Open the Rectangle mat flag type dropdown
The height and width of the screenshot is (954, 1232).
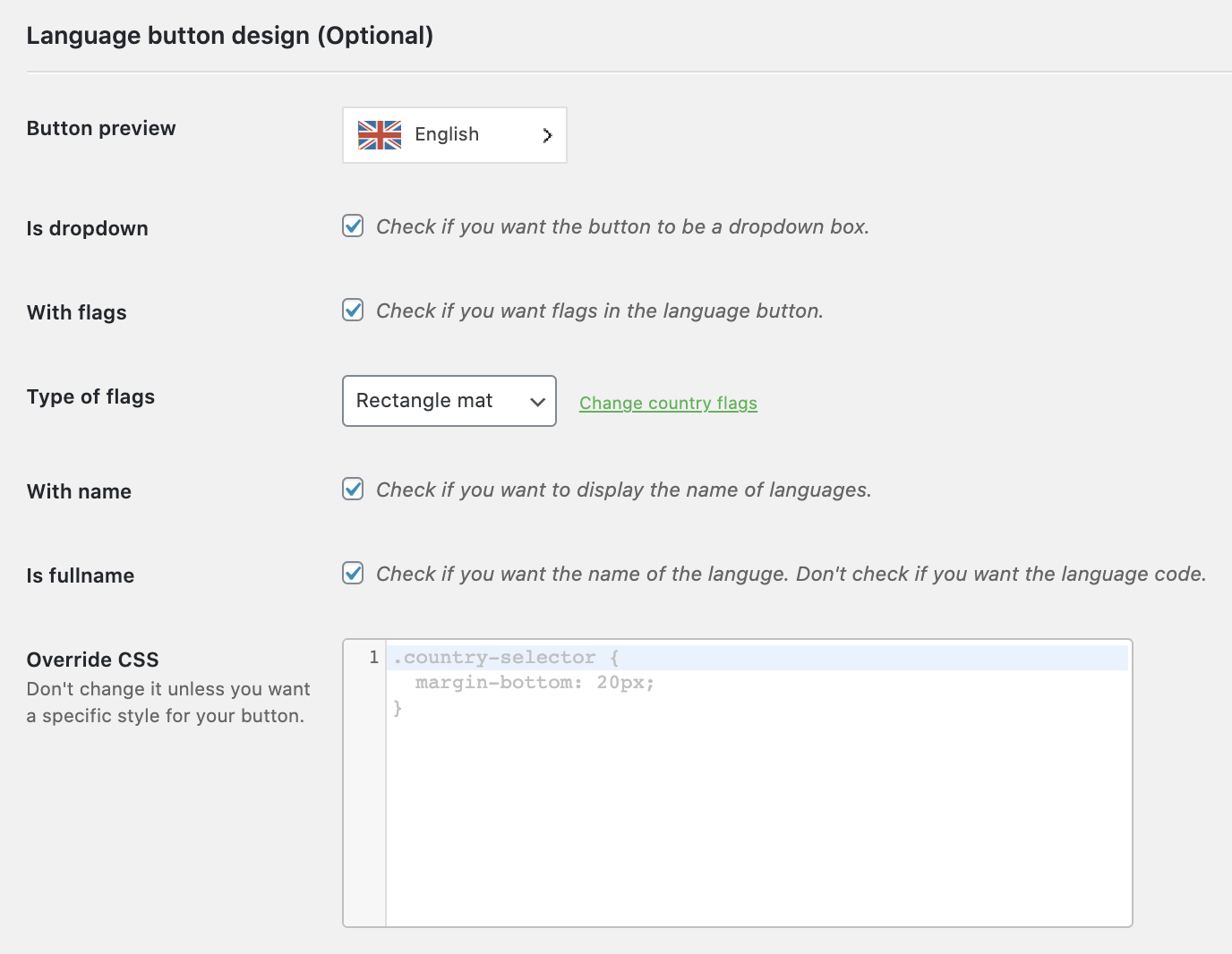[x=449, y=401]
